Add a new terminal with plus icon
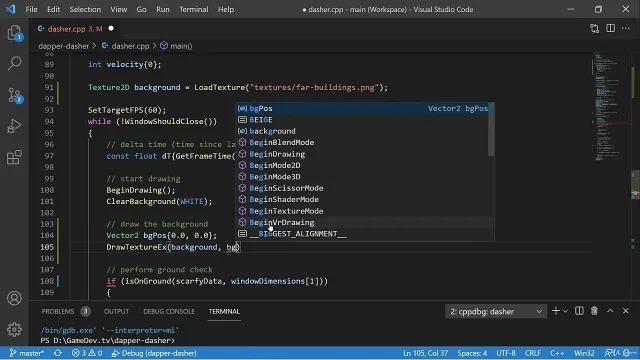 tap(556, 311)
